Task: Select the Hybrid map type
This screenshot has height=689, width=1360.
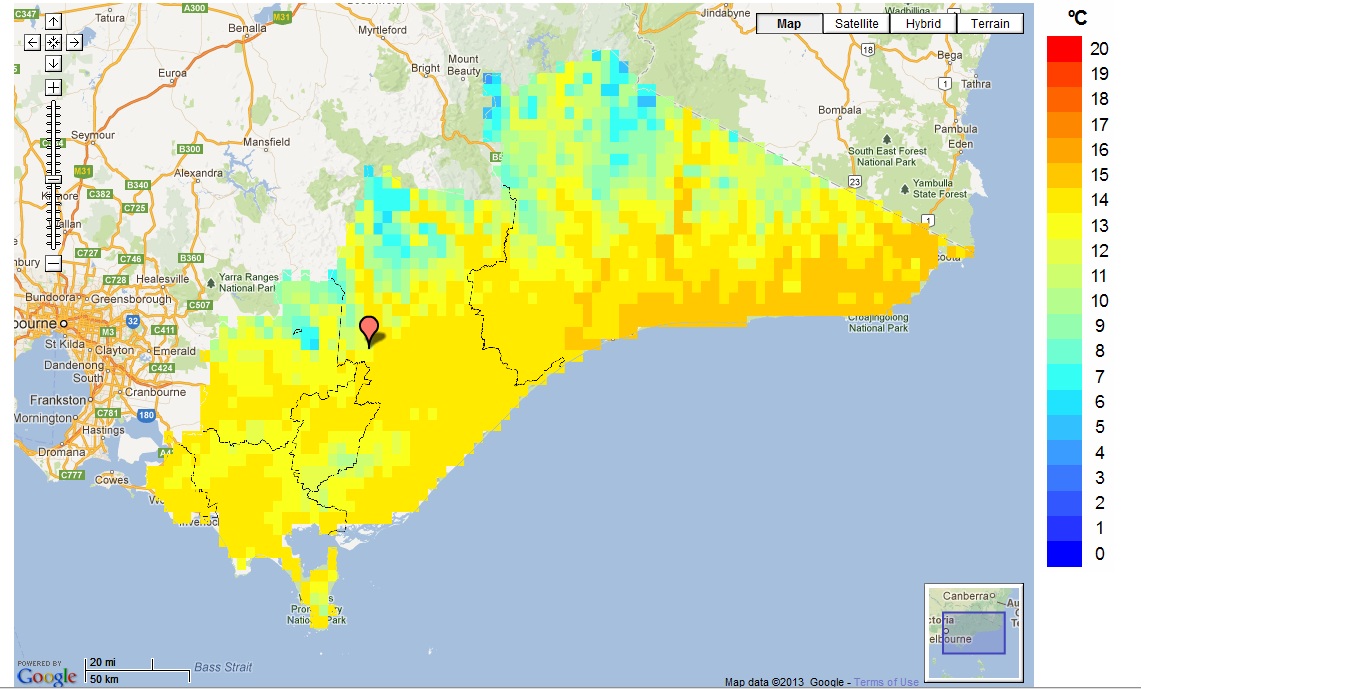Action: [923, 24]
